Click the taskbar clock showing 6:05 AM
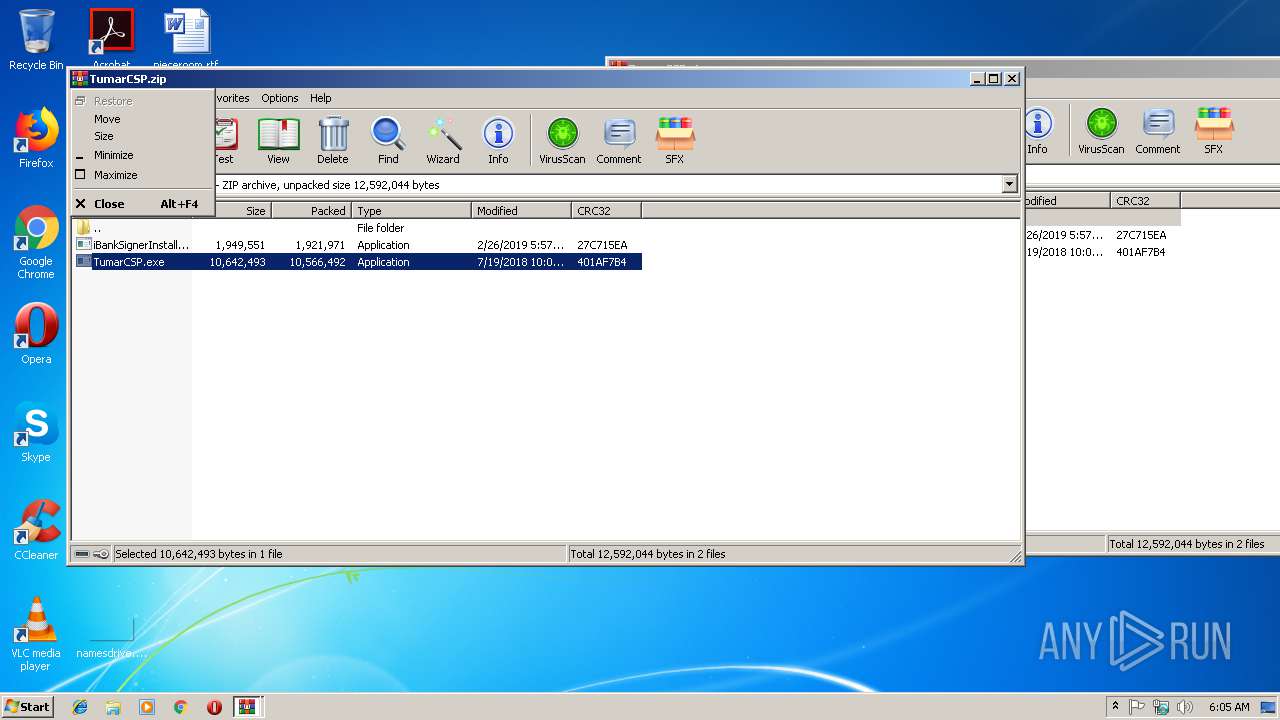 pyautogui.click(x=1229, y=707)
